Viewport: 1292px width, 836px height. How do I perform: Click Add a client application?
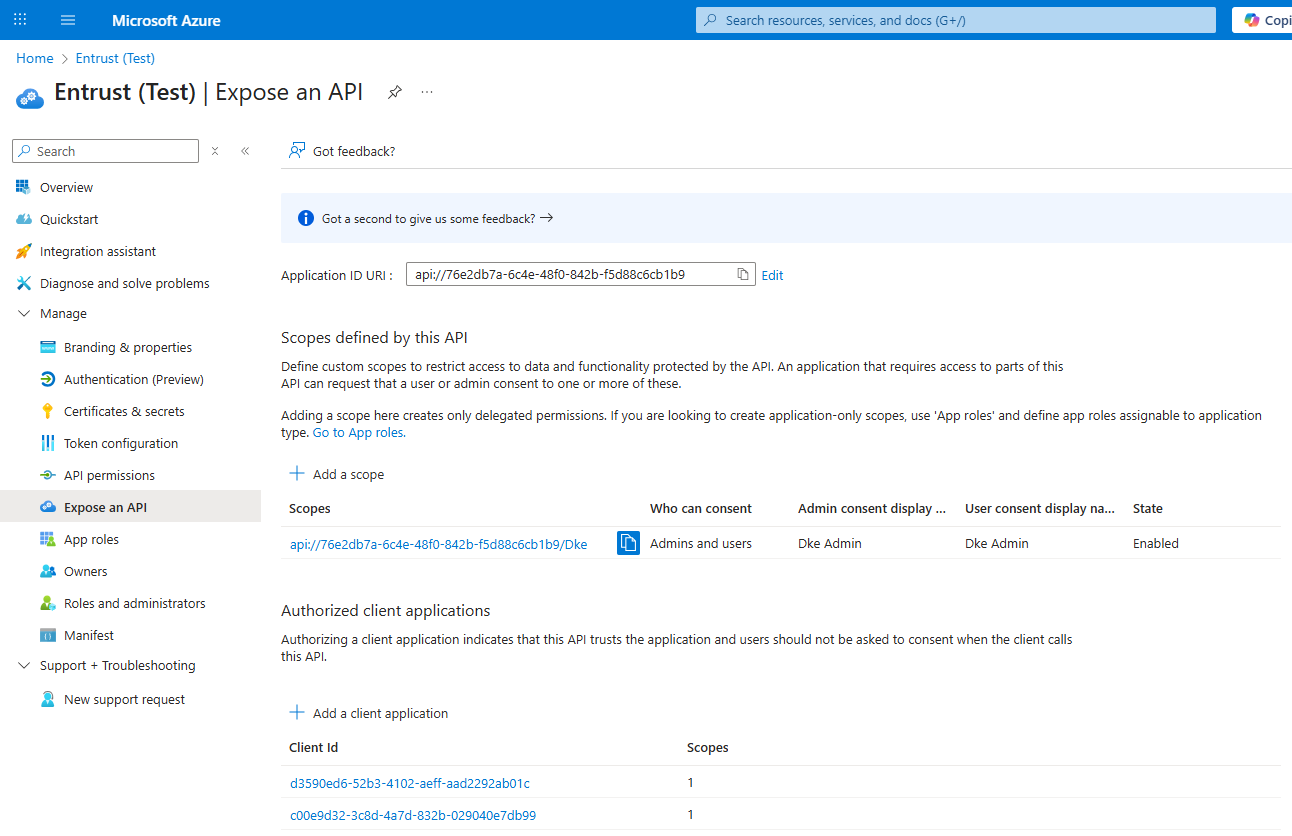(369, 713)
